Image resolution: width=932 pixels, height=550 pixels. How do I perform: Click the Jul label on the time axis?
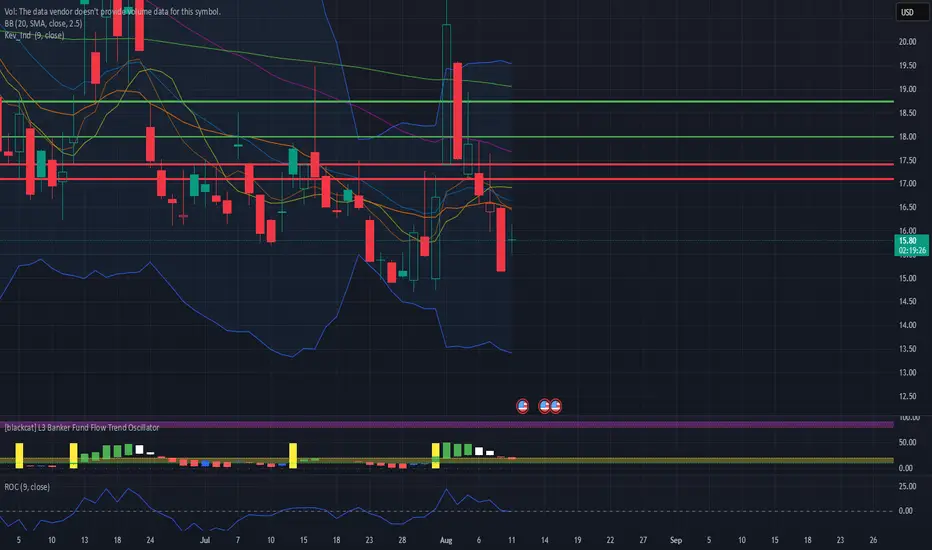click(x=205, y=540)
